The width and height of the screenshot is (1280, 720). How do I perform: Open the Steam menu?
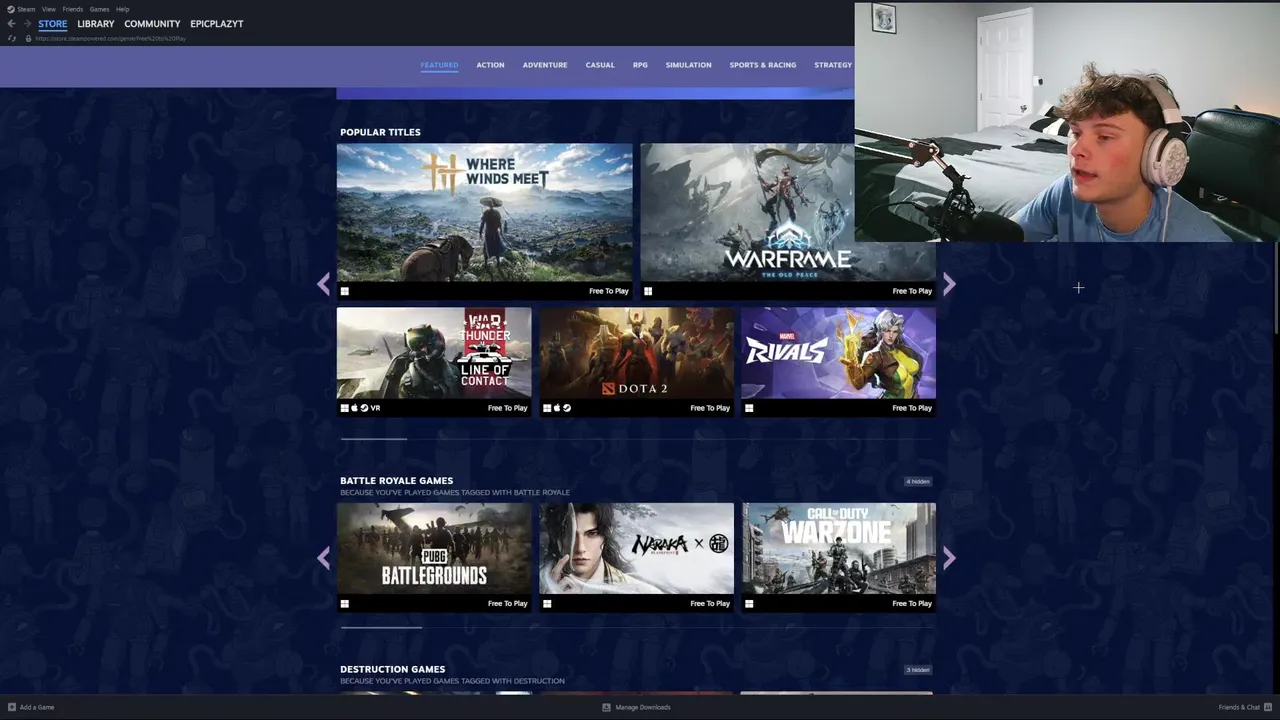tap(26, 9)
